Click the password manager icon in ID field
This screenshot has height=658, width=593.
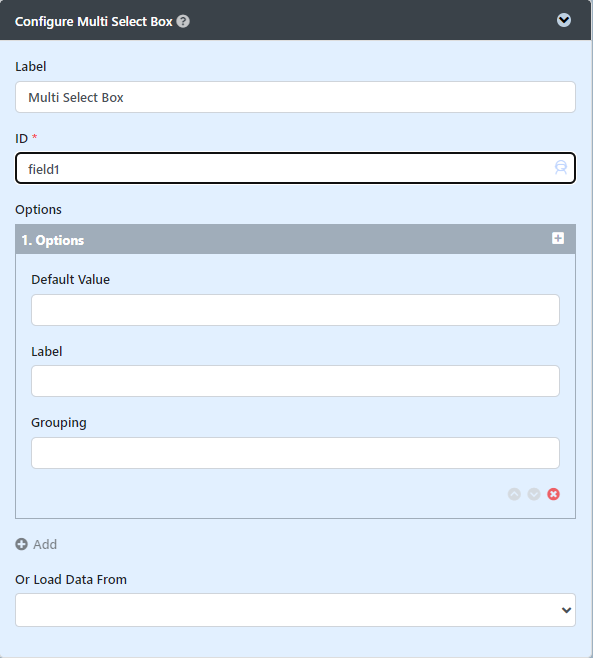[x=561, y=167]
